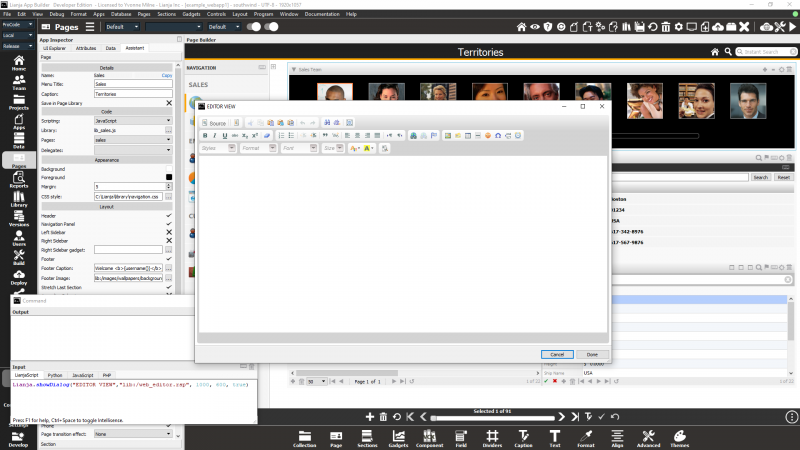This screenshot has width=800, height=450.
Task: Click the Copy link next to Name
Action: pyautogui.click(x=167, y=76)
